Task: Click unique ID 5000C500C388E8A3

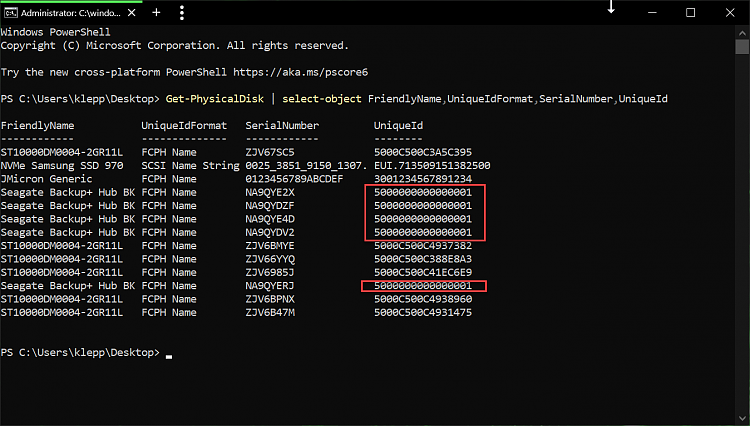Action: click(x=423, y=260)
